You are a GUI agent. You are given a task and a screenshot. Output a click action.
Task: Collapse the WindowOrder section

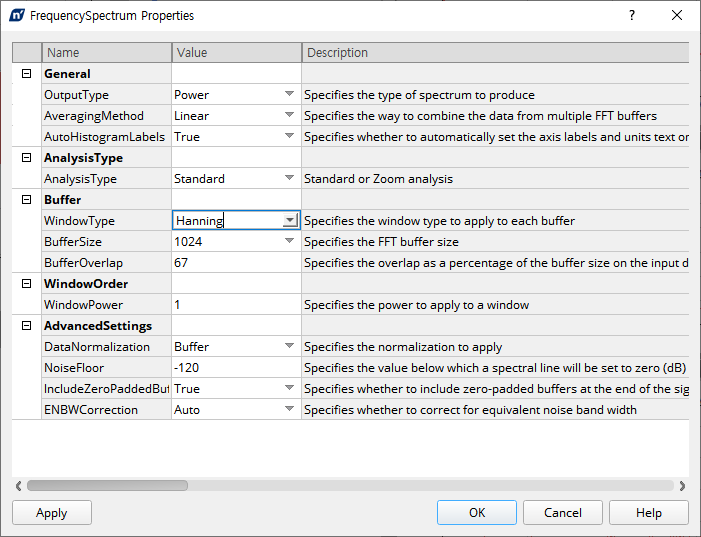click(x=26, y=283)
